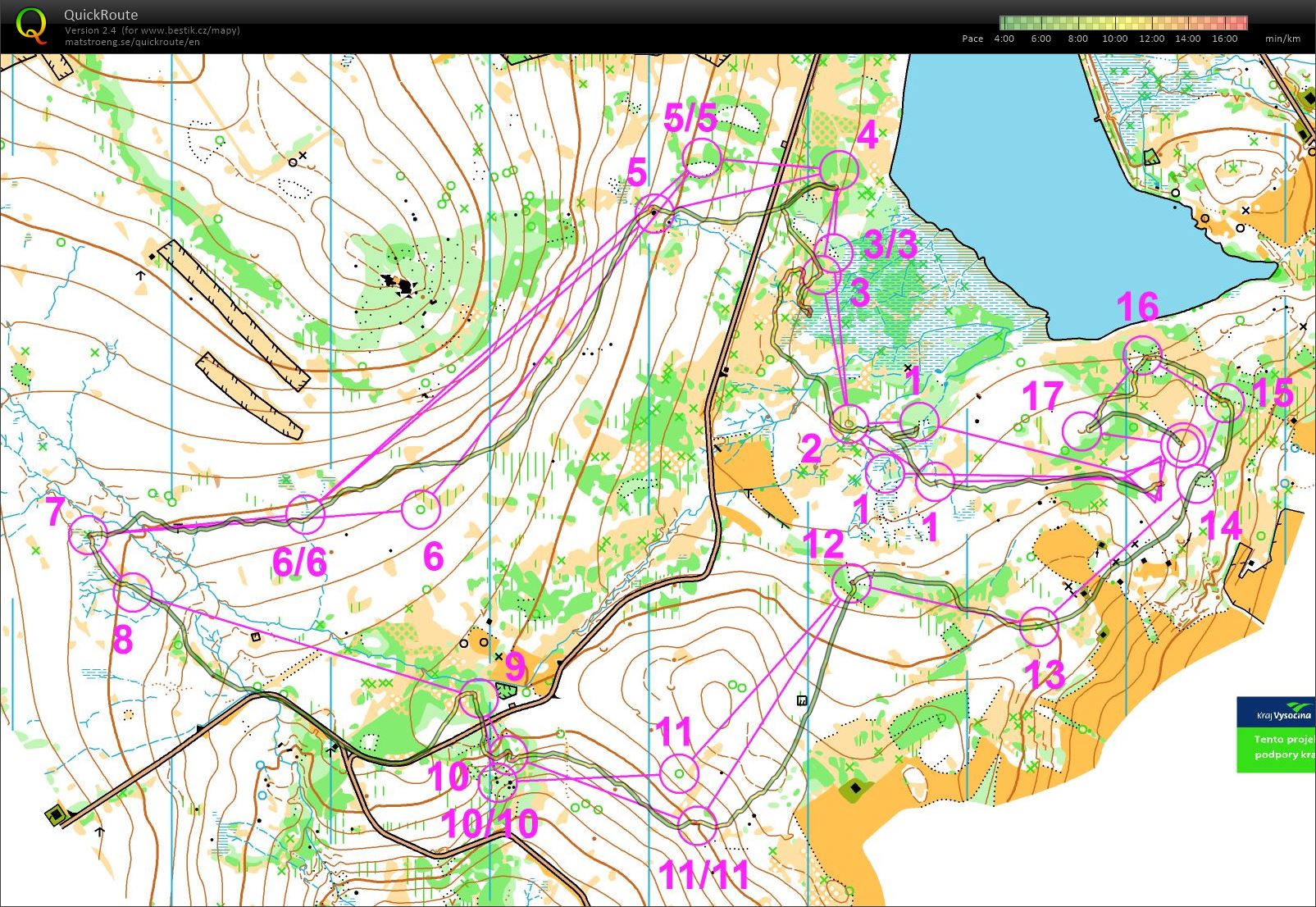Select control circle 12
The image size is (1316, 907).
[x=851, y=583]
